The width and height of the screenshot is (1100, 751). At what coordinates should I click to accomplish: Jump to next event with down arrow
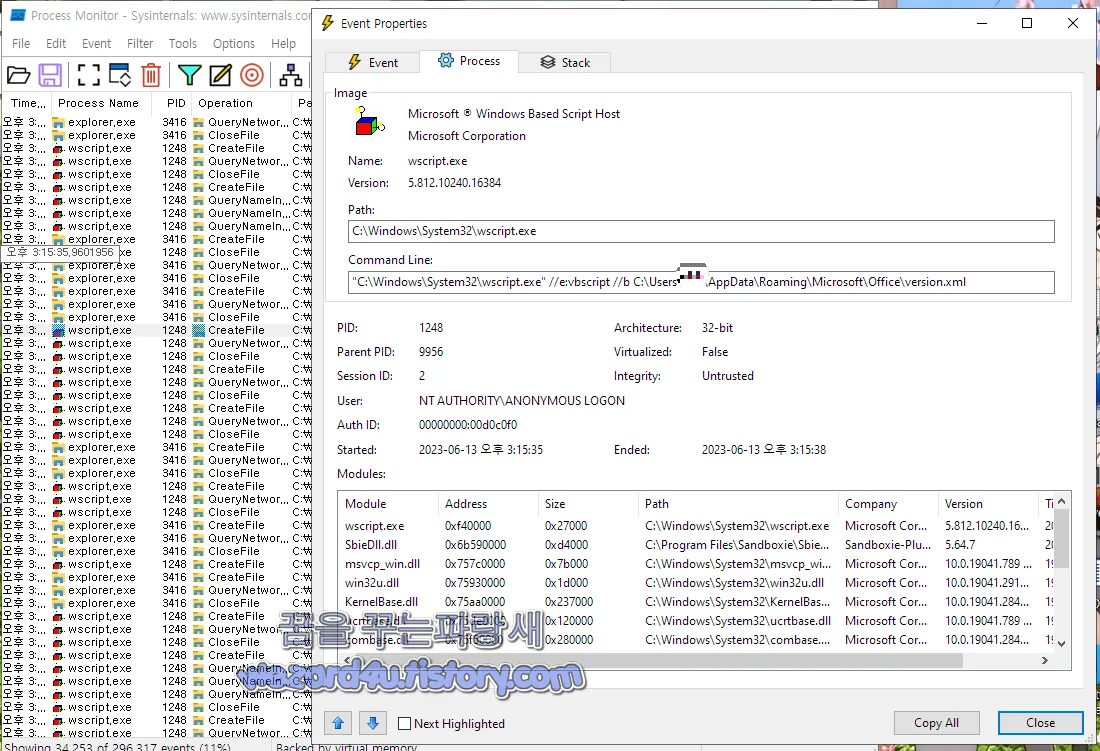pyautogui.click(x=367, y=722)
